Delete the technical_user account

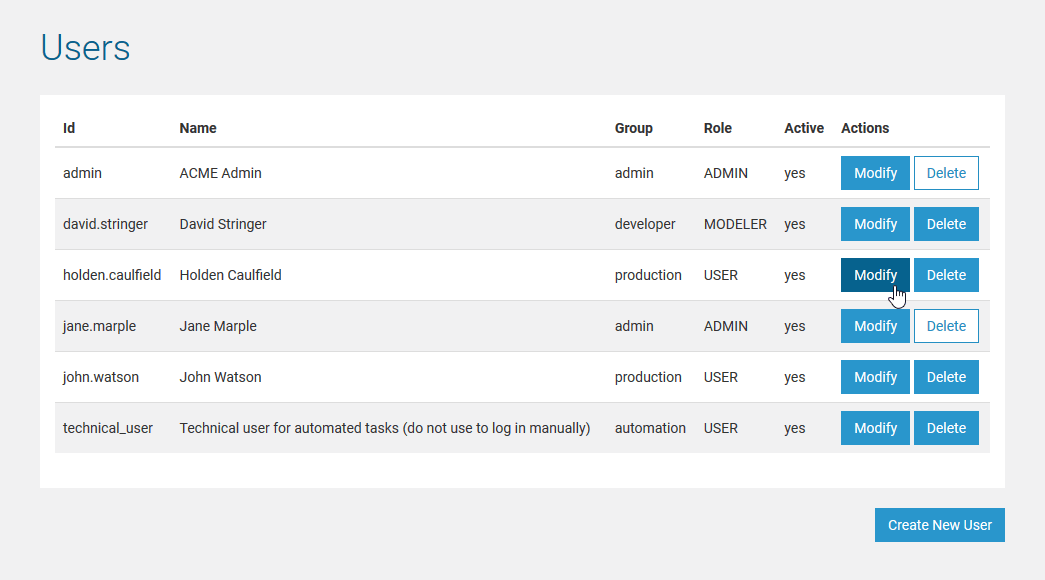(x=946, y=428)
